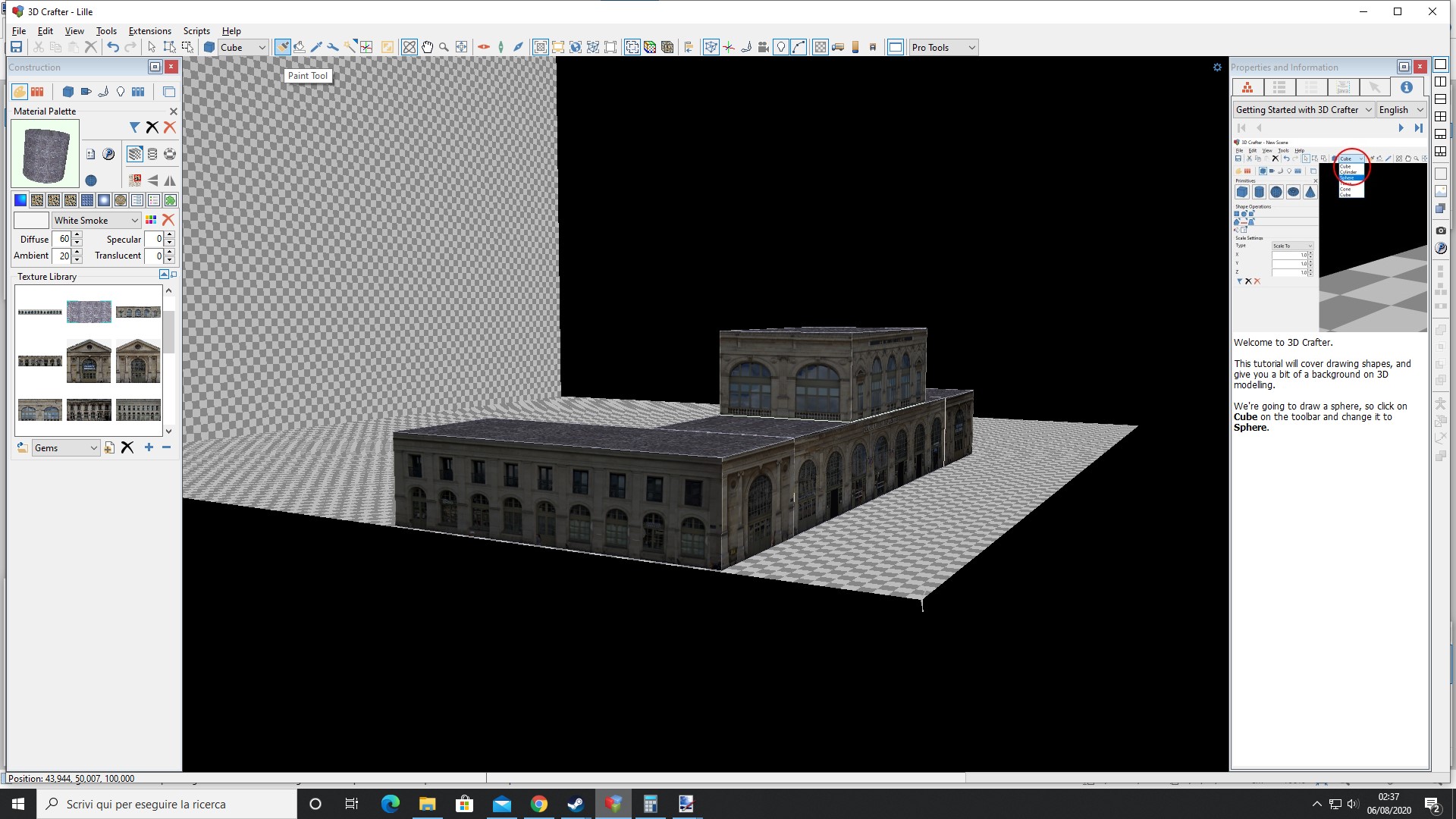Open the White Smoke color dropdown
Image resolution: width=1456 pixels, height=819 pixels.
click(x=96, y=220)
